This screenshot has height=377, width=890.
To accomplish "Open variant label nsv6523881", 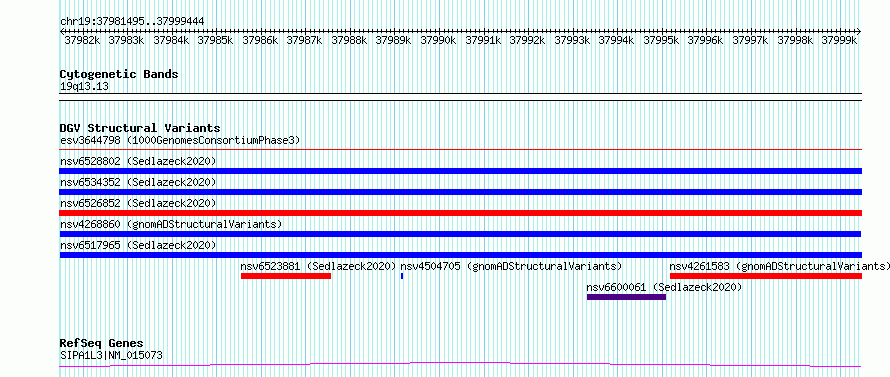I will (318, 266).
